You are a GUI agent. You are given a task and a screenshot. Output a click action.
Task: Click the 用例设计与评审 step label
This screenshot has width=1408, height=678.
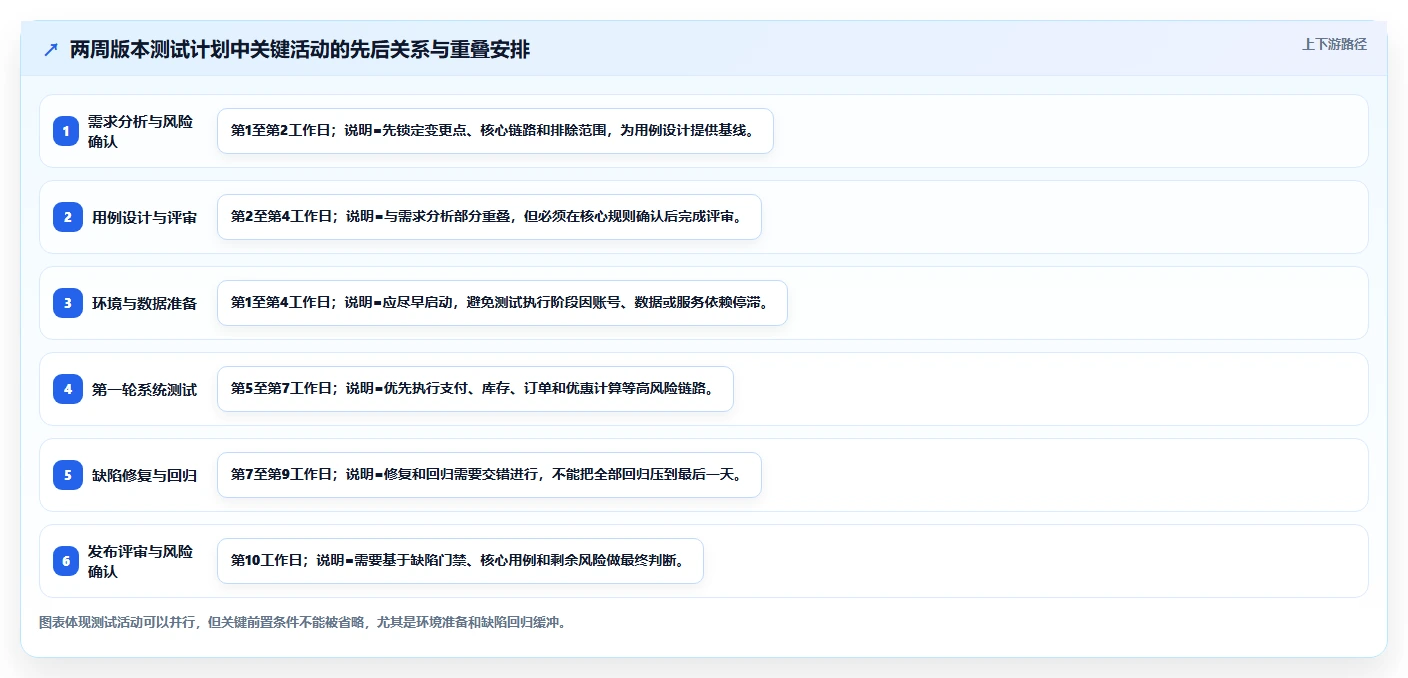point(145,217)
